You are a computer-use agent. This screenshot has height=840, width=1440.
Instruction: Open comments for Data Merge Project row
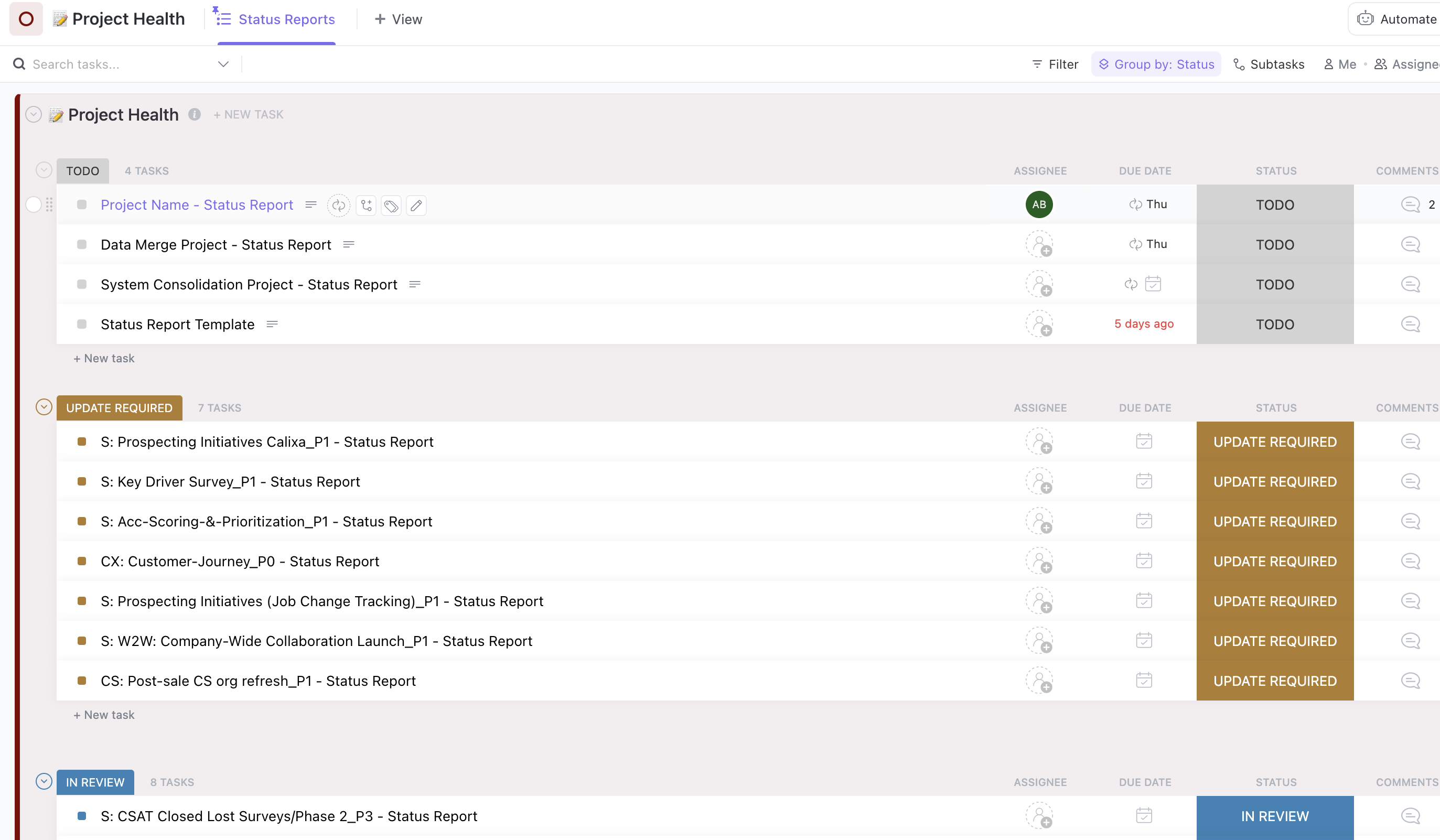click(x=1410, y=244)
